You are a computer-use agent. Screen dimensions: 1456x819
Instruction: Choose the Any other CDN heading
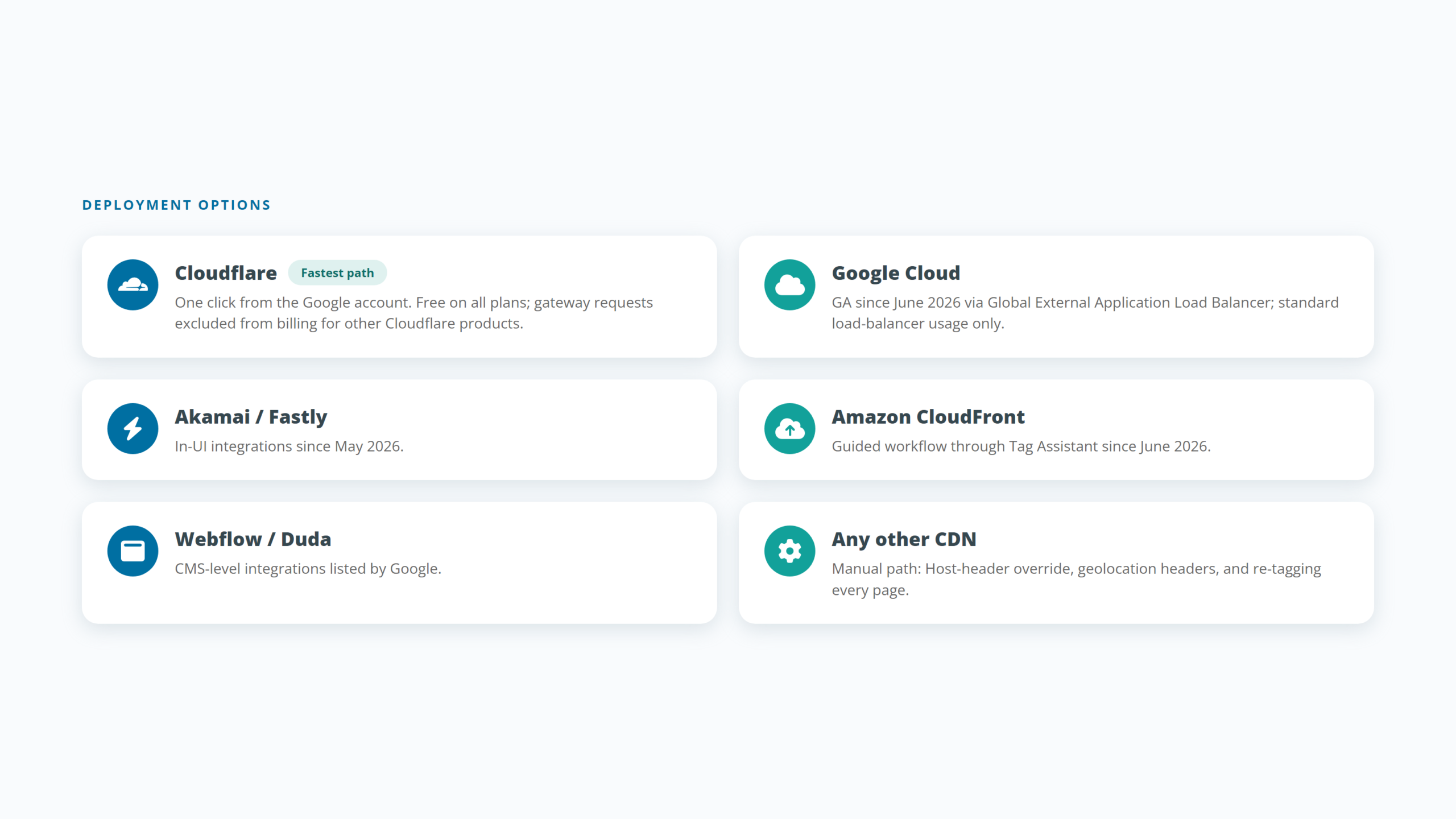(904, 539)
